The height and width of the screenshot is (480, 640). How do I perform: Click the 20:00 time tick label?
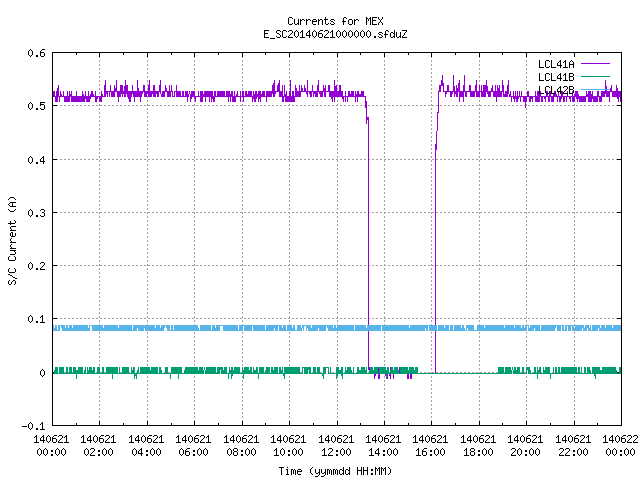525,452
